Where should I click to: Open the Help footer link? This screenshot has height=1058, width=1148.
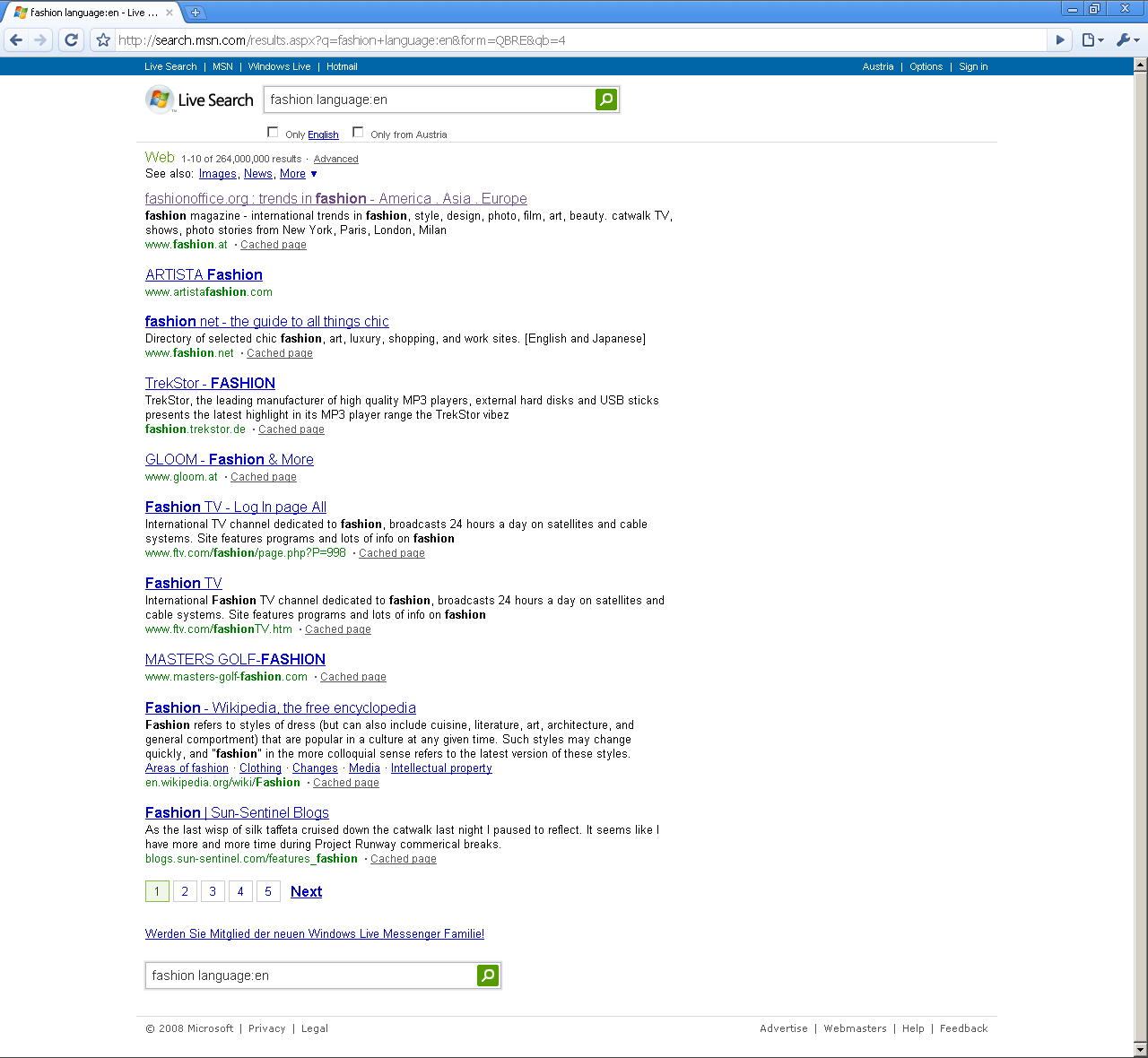(x=913, y=1028)
